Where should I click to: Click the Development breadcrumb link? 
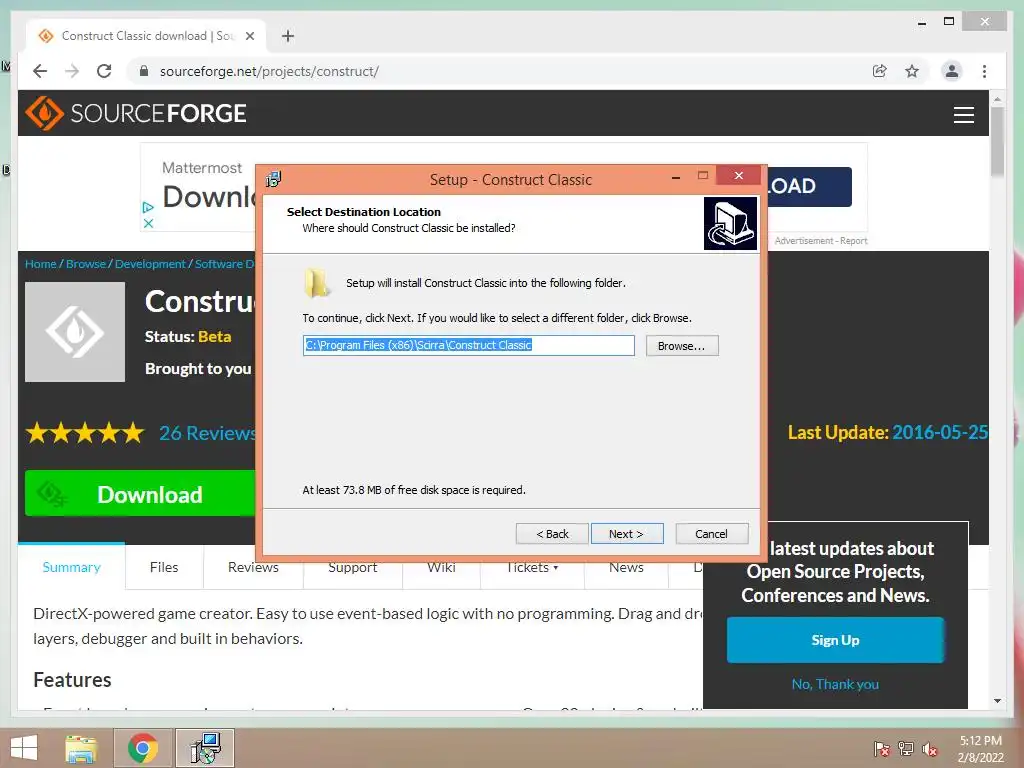point(150,264)
